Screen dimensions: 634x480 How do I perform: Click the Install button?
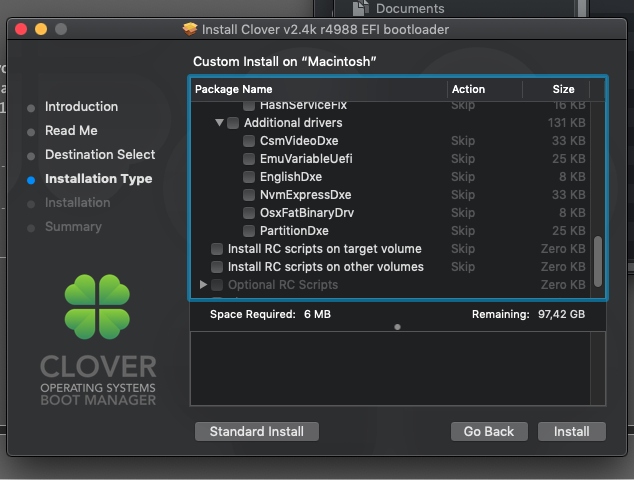(571, 431)
